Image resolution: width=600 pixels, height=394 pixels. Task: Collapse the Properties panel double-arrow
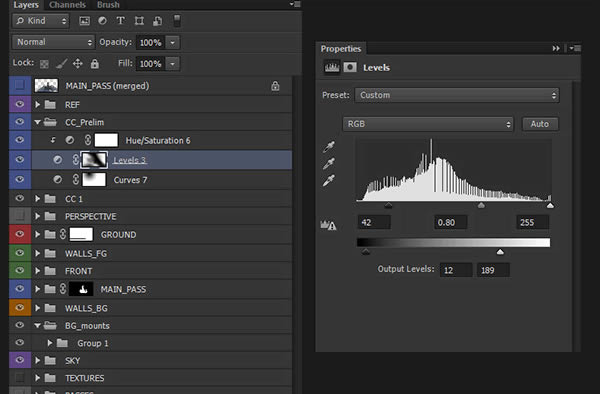point(556,49)
